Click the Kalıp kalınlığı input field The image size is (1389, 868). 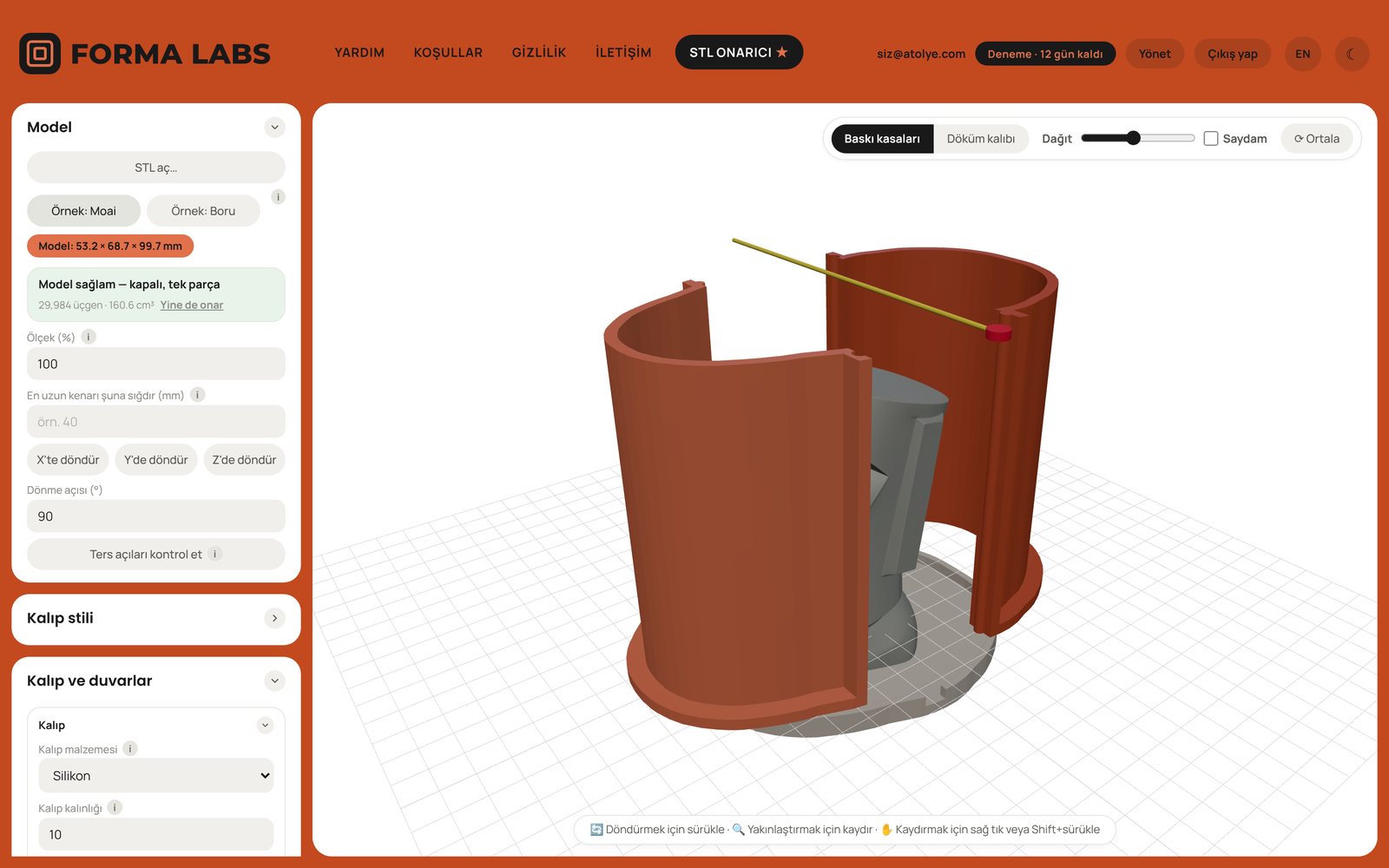point(156,834)
